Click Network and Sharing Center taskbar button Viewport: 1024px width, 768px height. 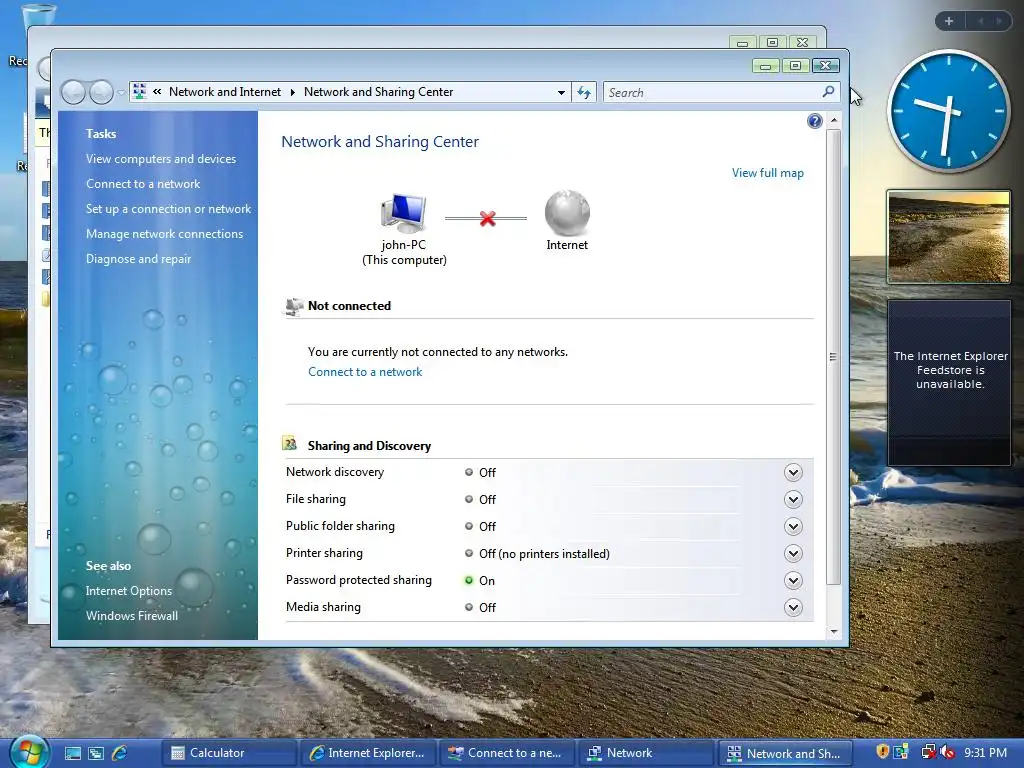(x=785, y=753)
